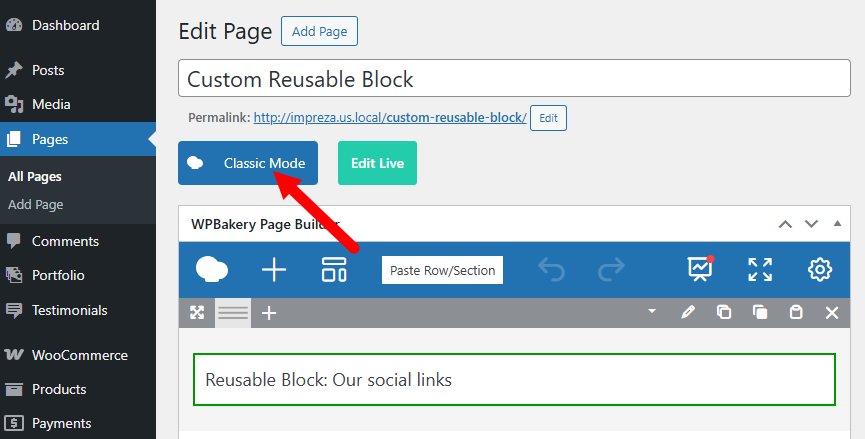Move WPBakery panel up with chevron
The height and width of the screenshot is (439, 865).
785,224
